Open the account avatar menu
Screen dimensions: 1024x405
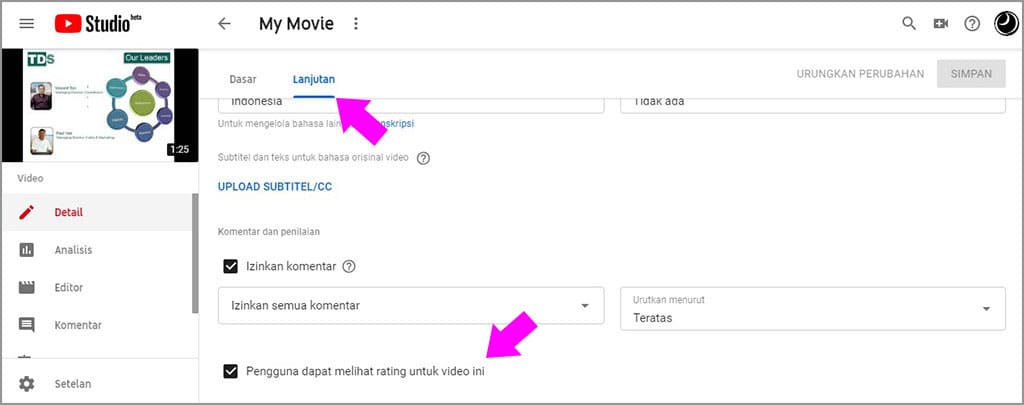1005,24
